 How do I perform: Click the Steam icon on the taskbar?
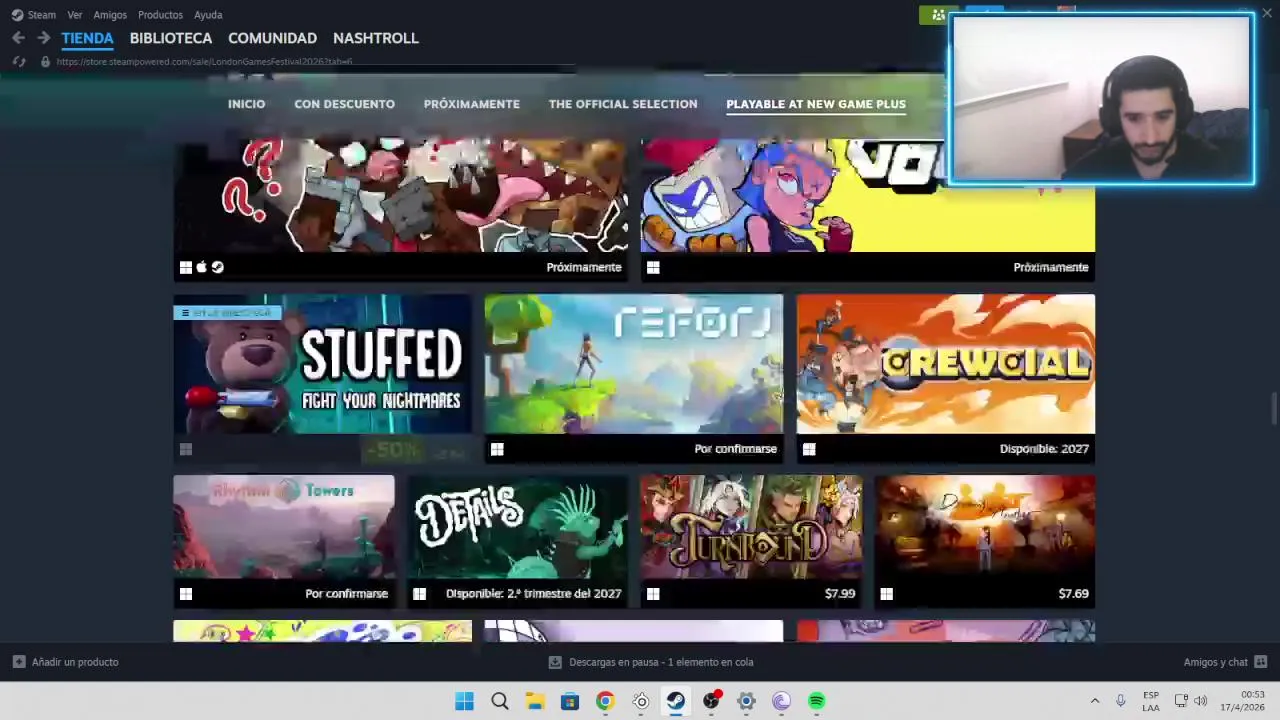(676, 701)
